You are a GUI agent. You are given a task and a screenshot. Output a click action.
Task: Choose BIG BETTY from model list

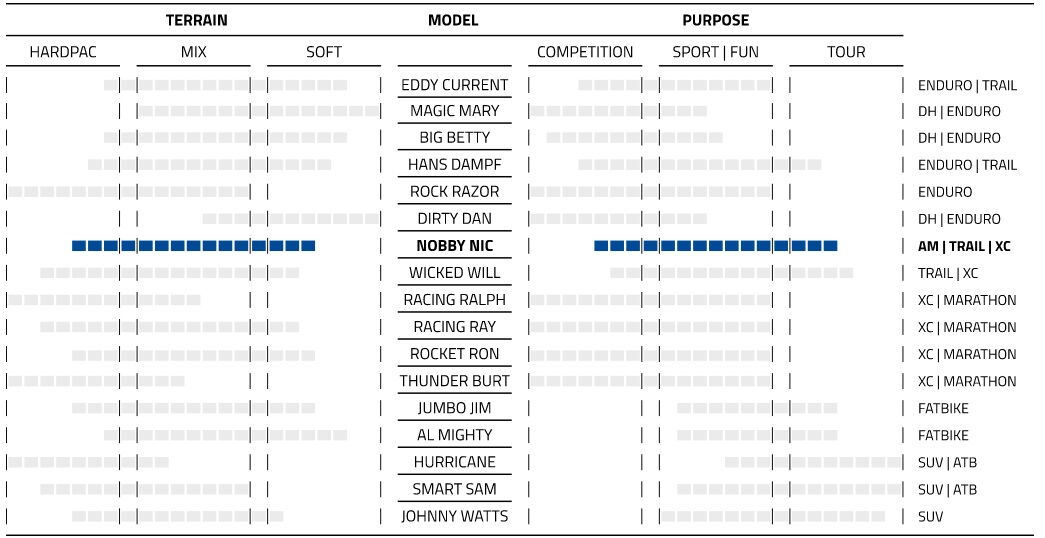point(455,138)
